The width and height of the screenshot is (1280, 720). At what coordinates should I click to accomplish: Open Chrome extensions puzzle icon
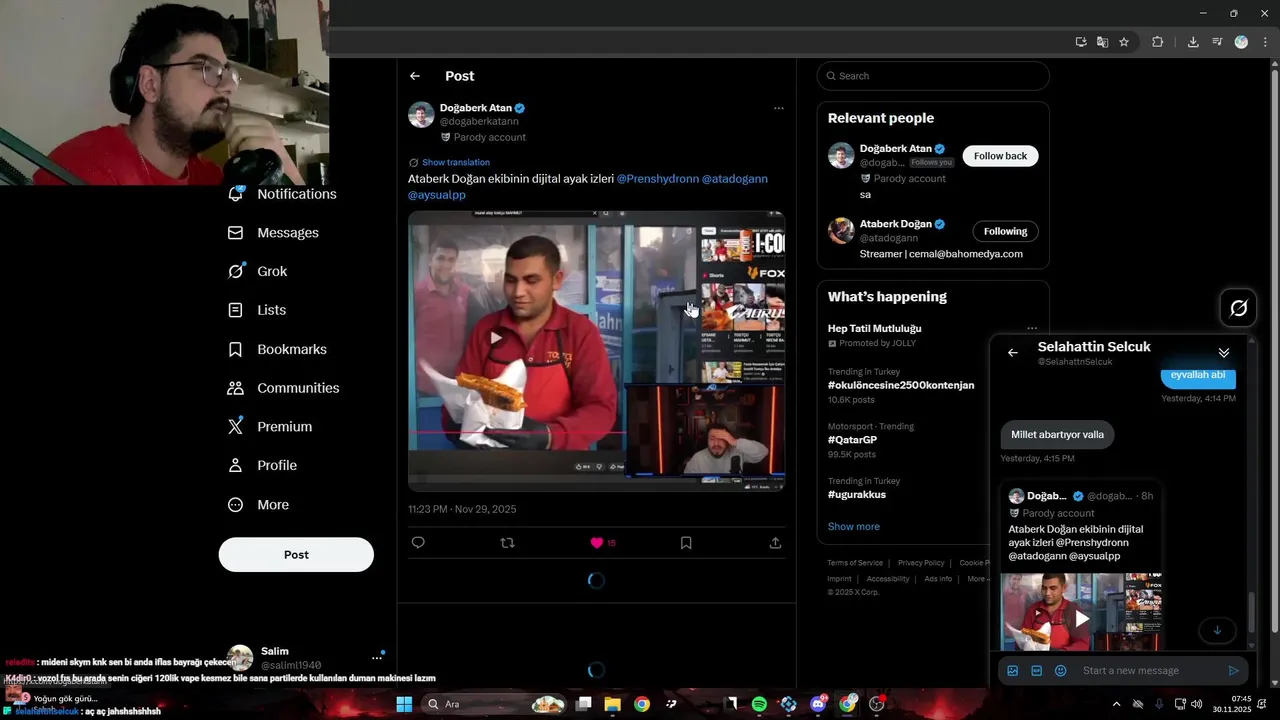point(1158,42)
